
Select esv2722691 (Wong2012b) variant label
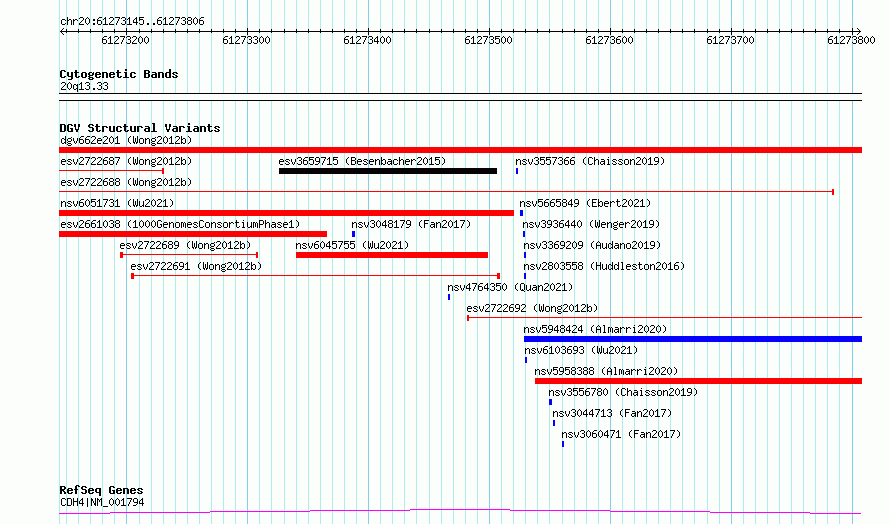196,266
